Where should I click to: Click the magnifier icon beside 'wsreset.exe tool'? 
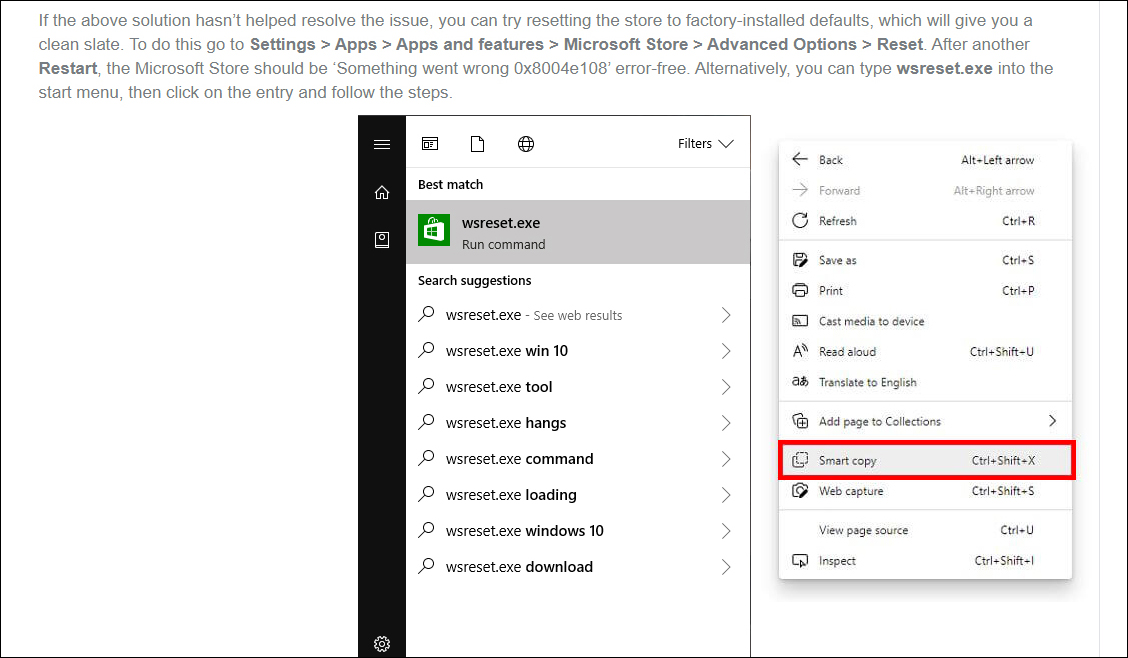(x=427, y=385)
